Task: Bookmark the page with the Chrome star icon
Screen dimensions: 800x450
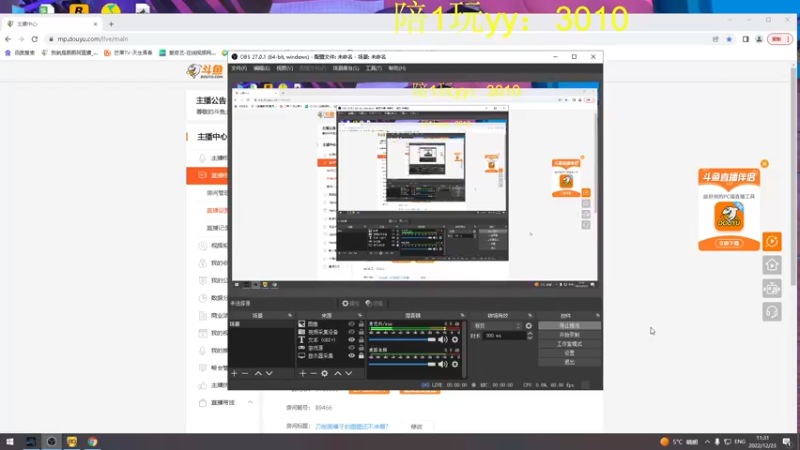Action: pos(729,39)
